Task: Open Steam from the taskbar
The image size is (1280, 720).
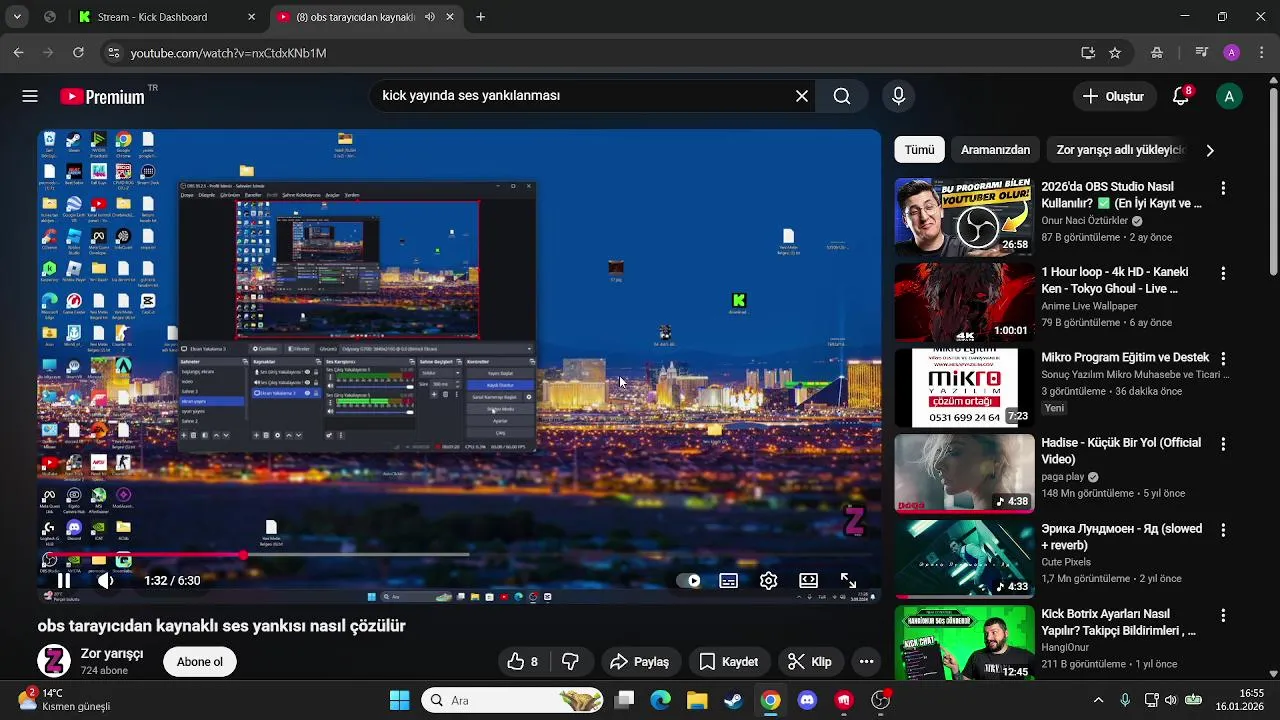Action: click(x=734, y=700)
